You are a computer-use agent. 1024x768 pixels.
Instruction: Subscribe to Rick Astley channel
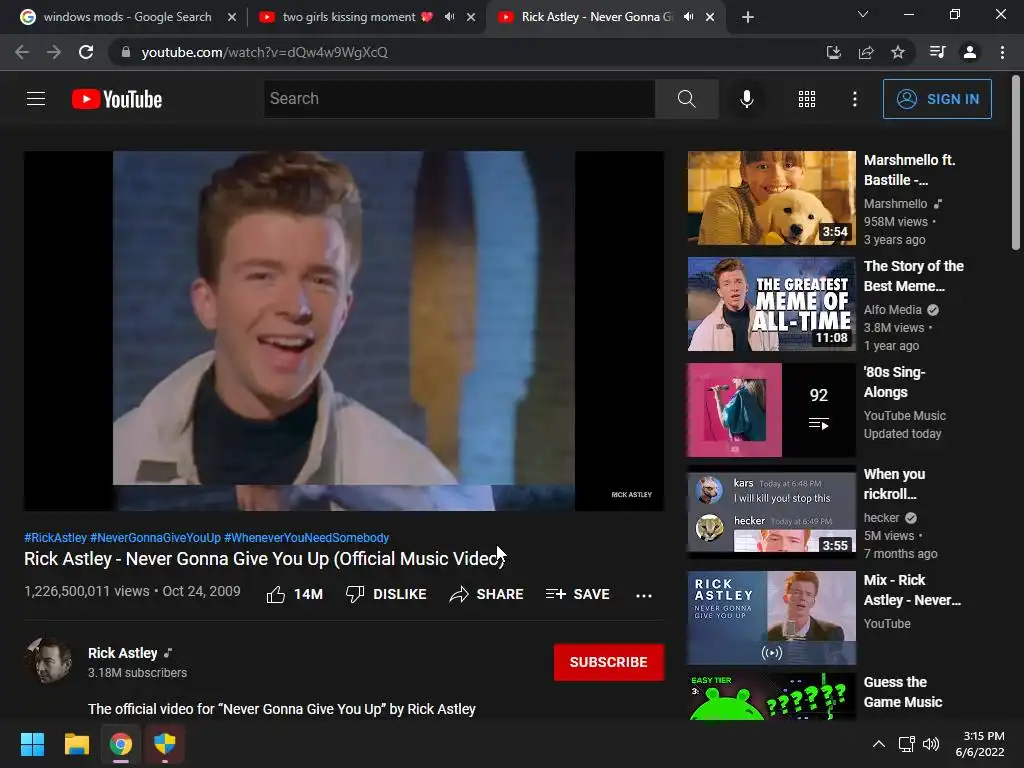[609, 662]
